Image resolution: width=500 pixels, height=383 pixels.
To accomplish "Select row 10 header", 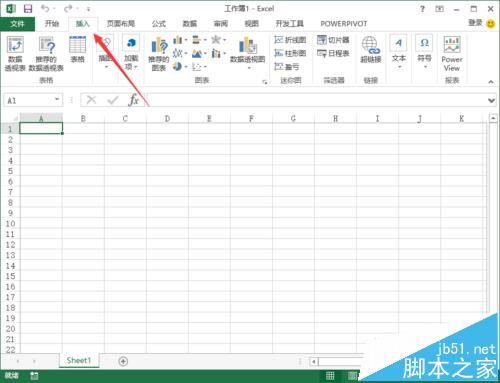I will pyautogui.click(x=10, y=223).
